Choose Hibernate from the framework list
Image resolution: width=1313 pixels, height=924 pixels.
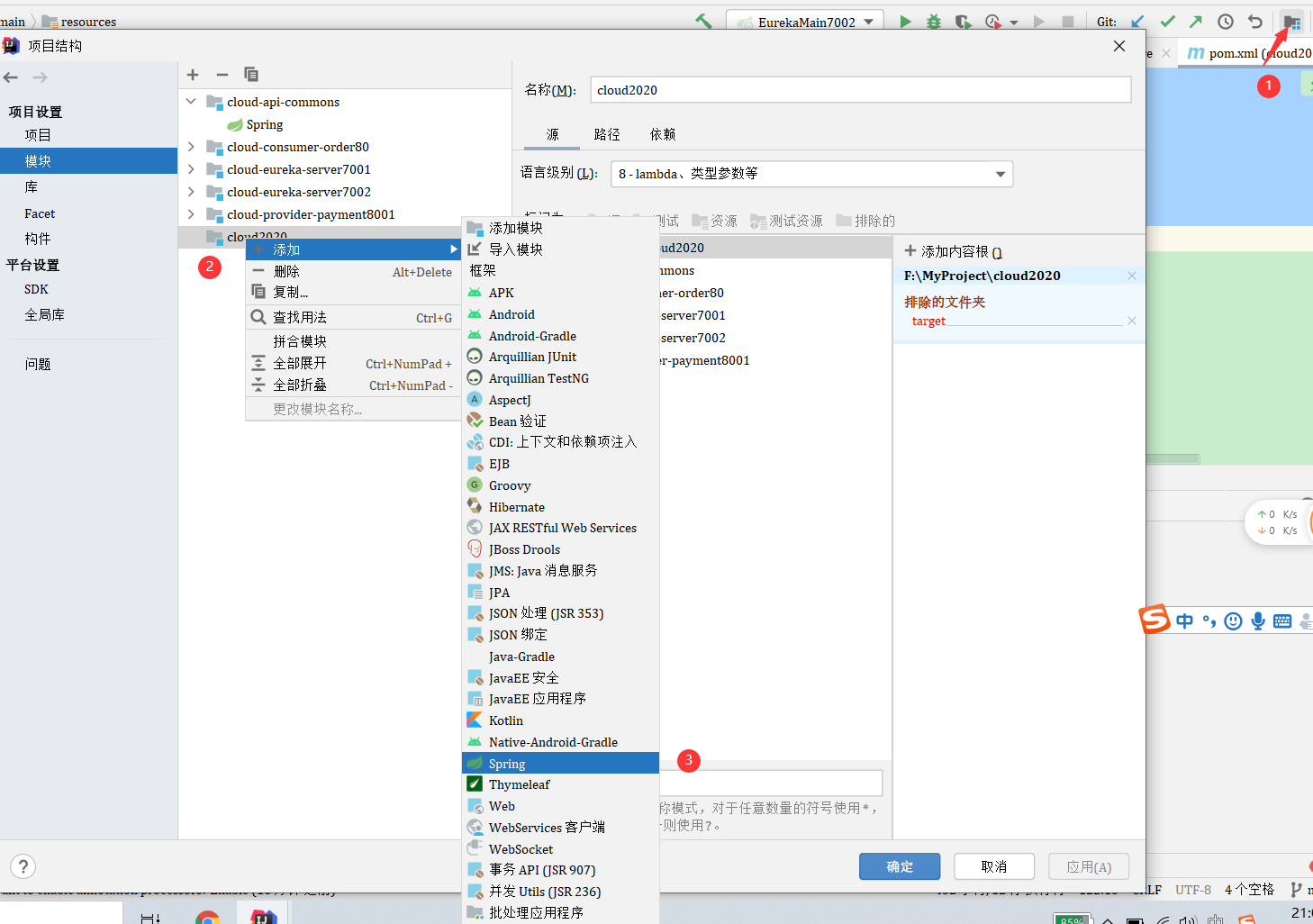560,507
